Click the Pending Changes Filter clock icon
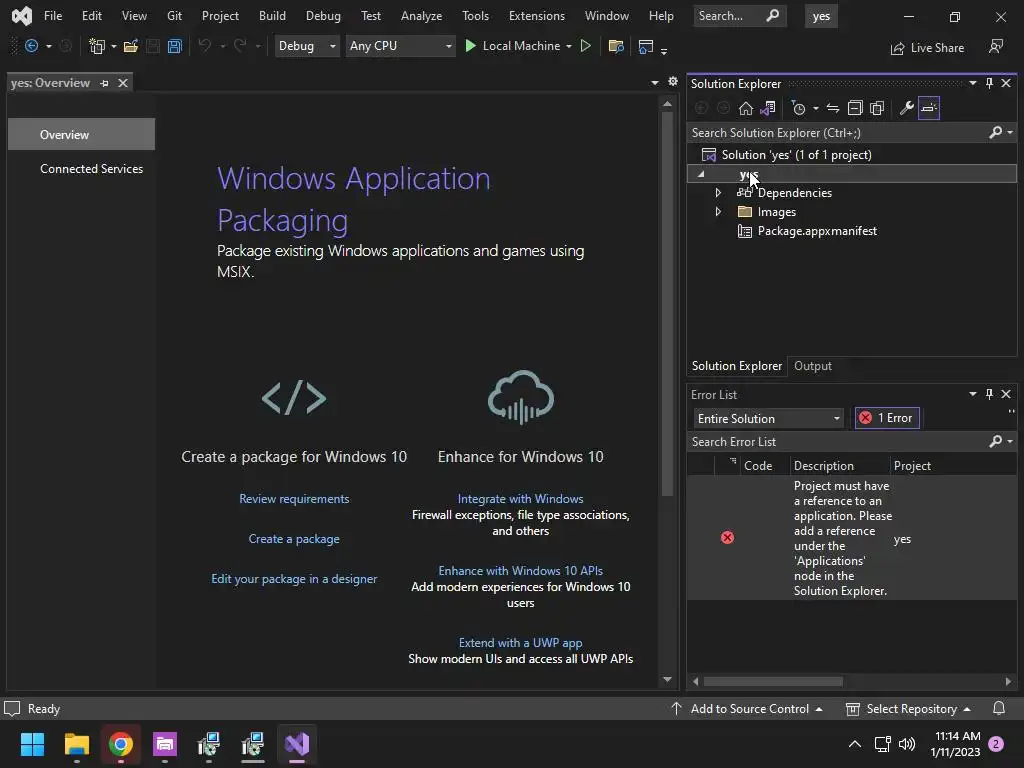The height and width of the screenshot is (768, 1024). click(x=798, y=108)
